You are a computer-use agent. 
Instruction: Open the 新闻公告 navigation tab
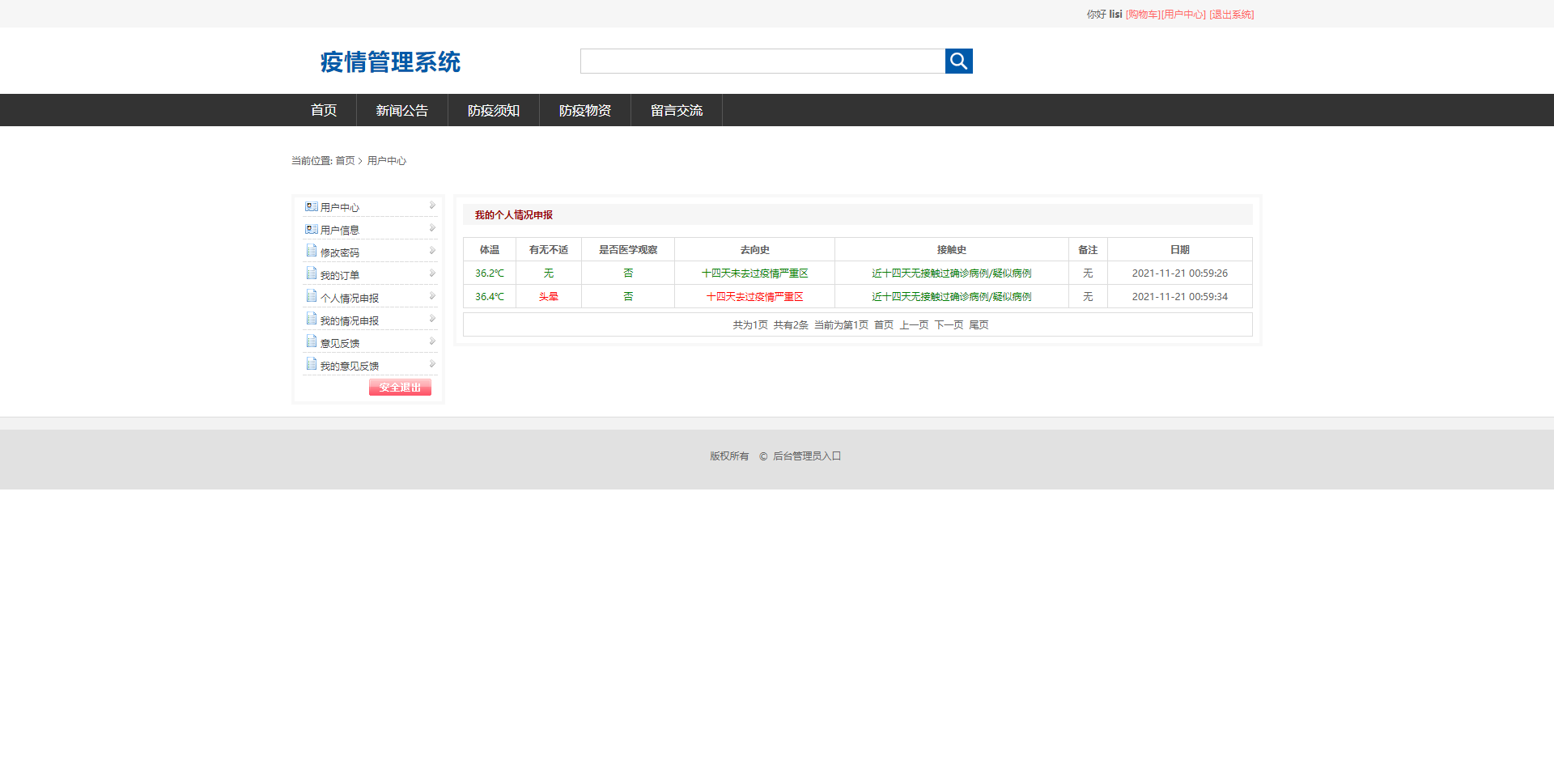pos(402,110)
